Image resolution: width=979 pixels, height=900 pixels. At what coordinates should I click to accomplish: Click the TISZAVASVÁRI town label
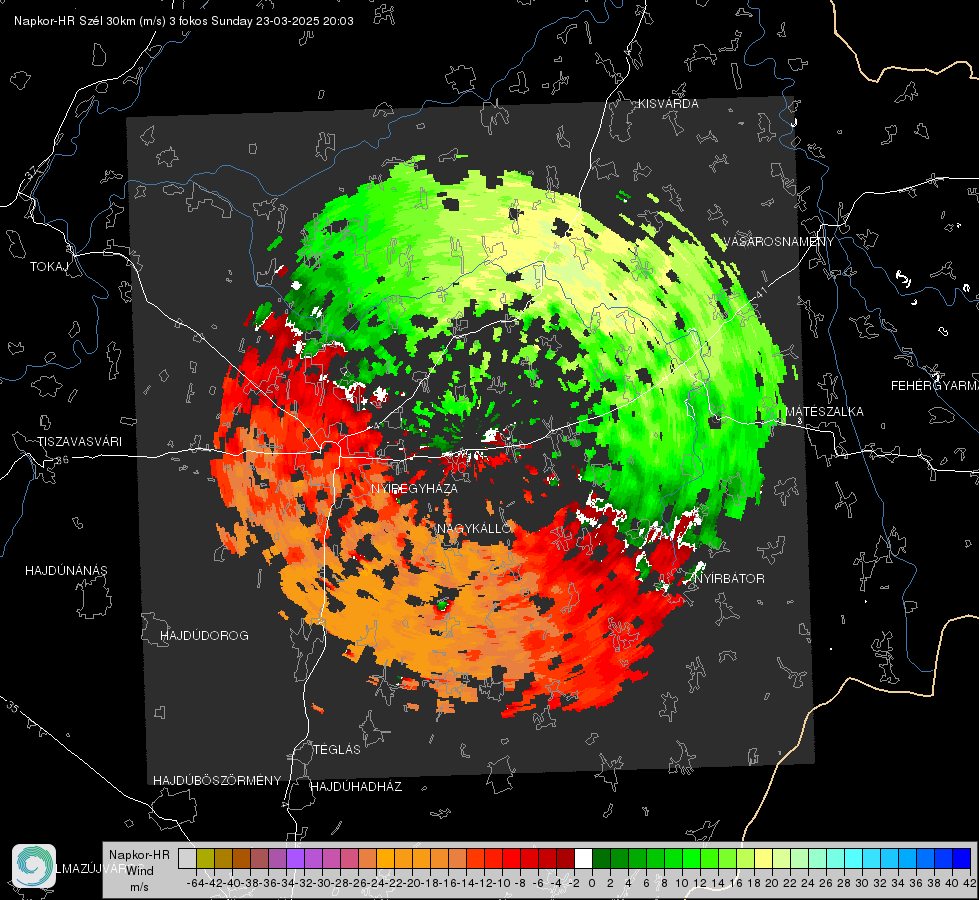point(80,442)
